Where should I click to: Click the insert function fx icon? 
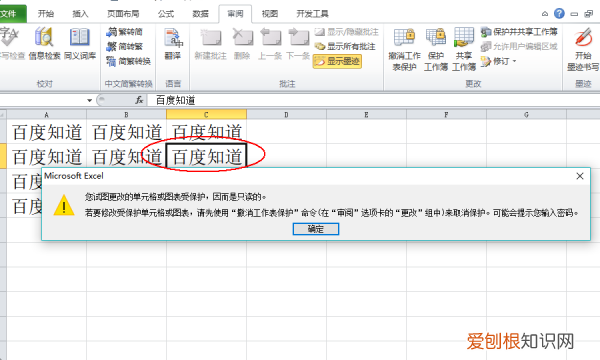[139, 100]
